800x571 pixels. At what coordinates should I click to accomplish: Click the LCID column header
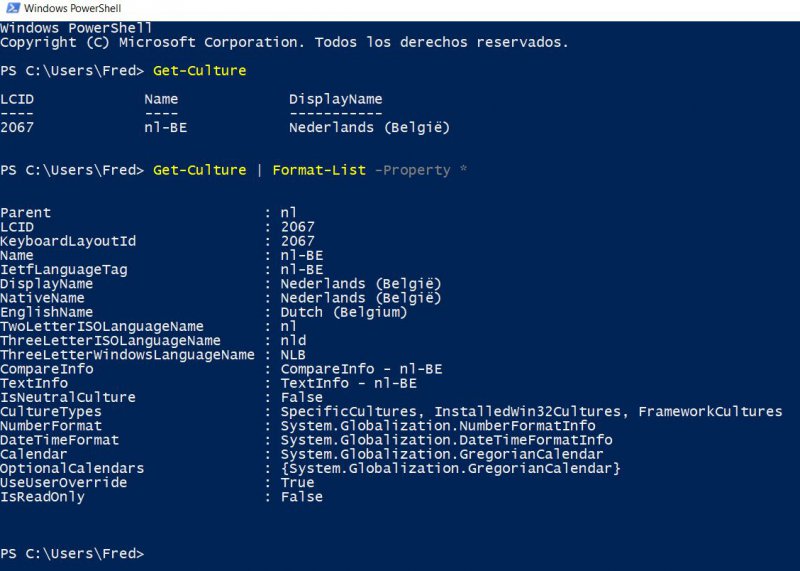point(17,99)
